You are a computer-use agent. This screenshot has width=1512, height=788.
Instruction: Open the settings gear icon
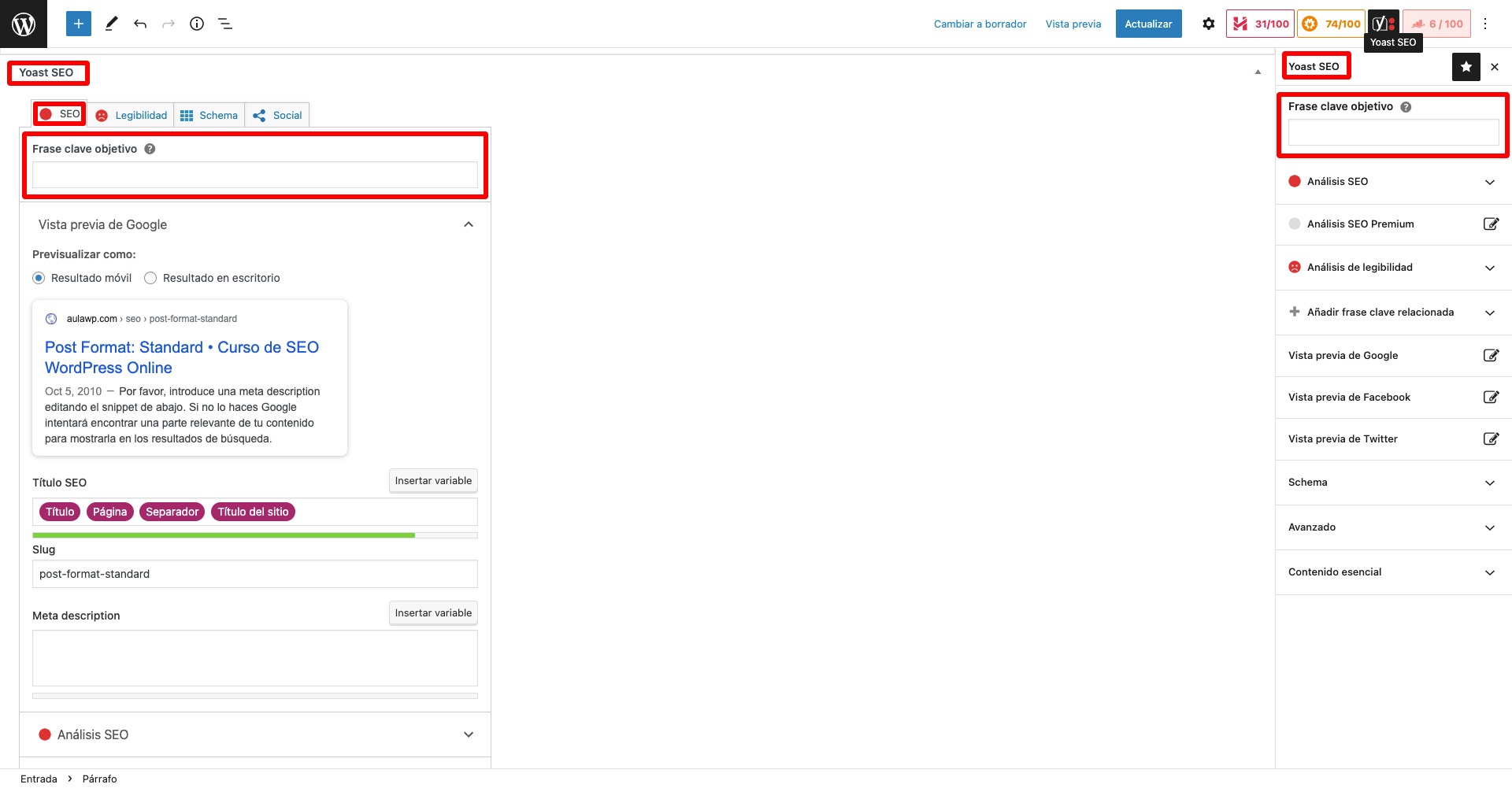1209,24
